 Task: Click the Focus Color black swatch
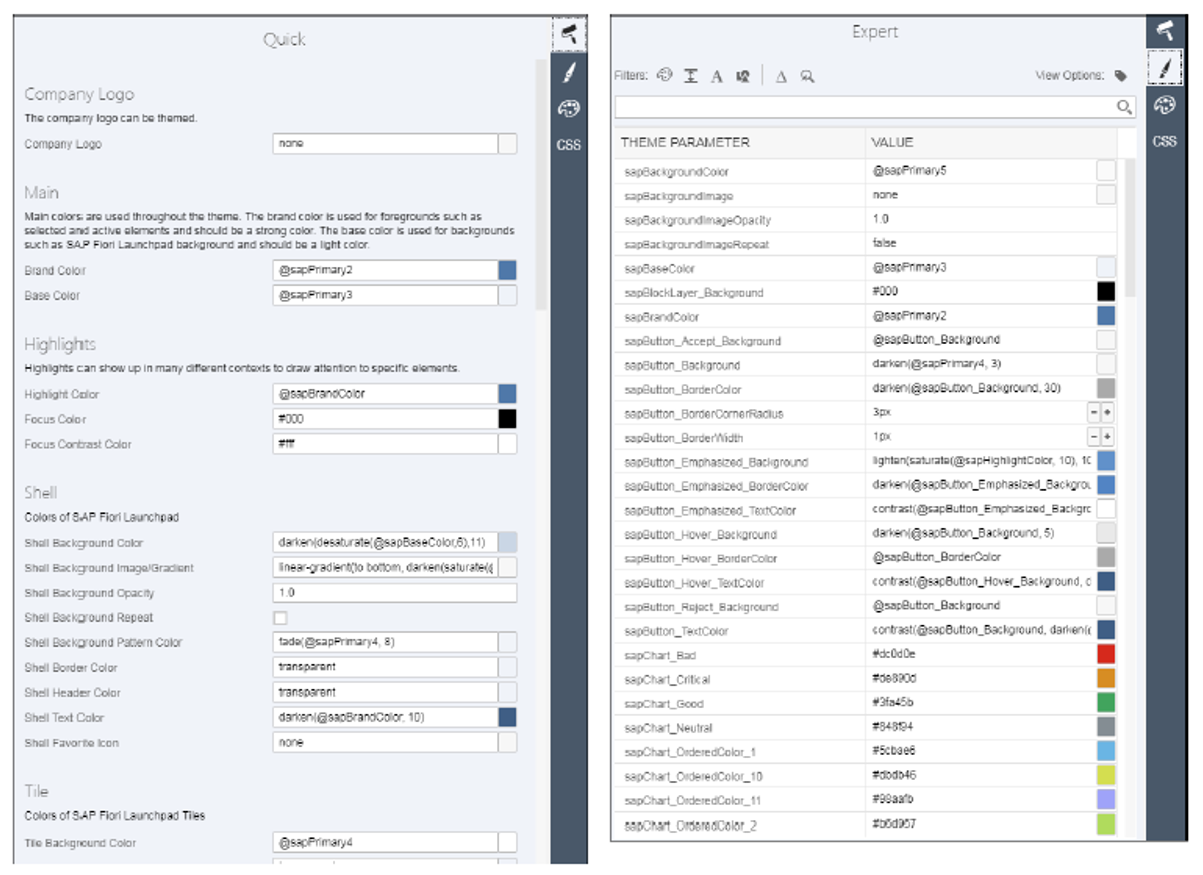pyautogui.click(x=508, y=418)
